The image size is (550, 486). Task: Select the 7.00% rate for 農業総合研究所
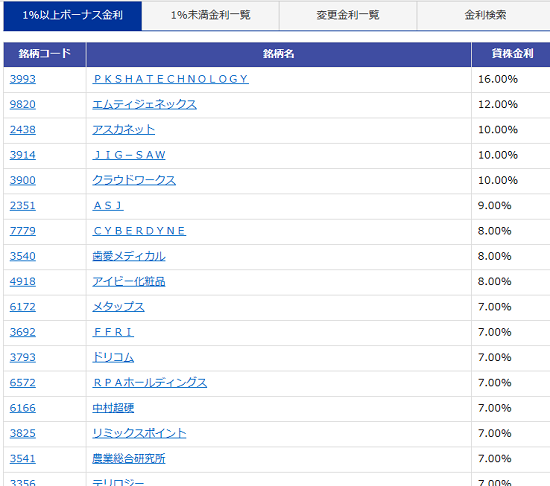click(495, 459)
